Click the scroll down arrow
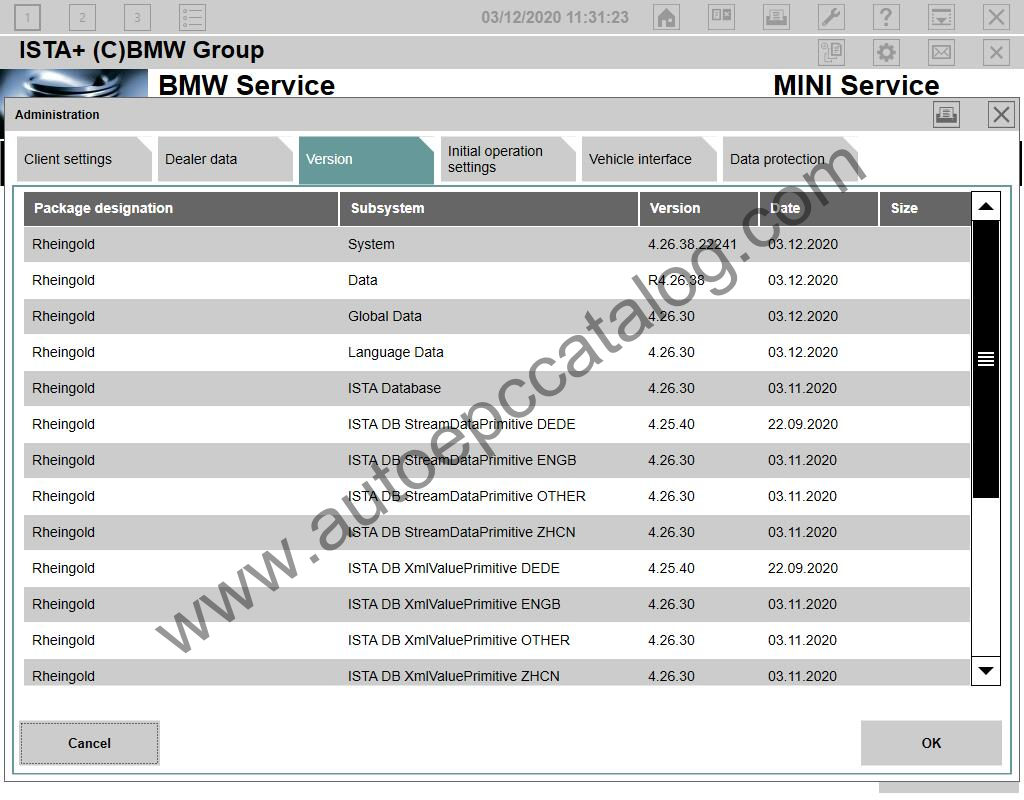Viewport: 1024px width, 800px height. coord(986,671)
